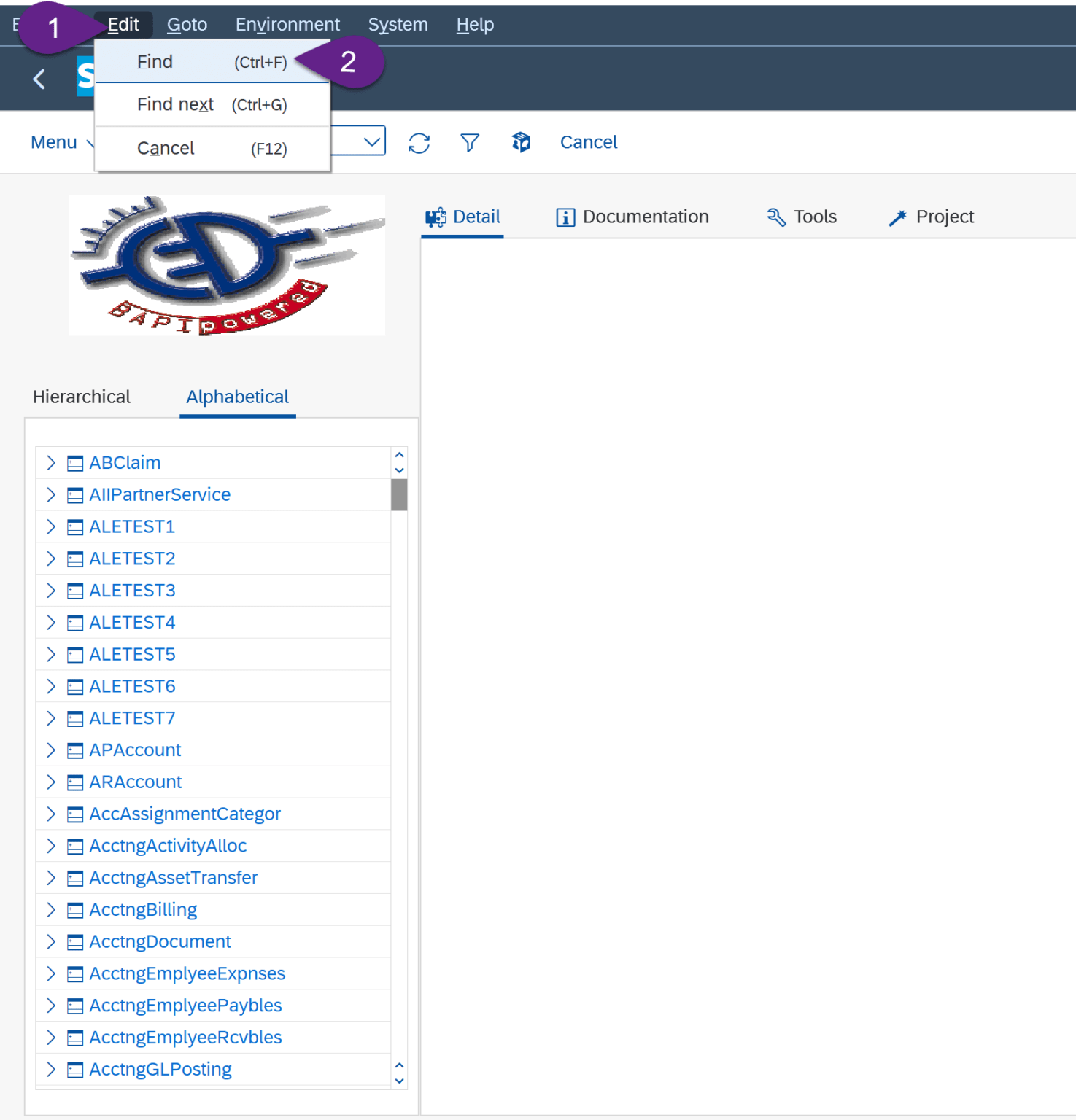
Task: Open the Goto menu
Action: pos(186,24)
